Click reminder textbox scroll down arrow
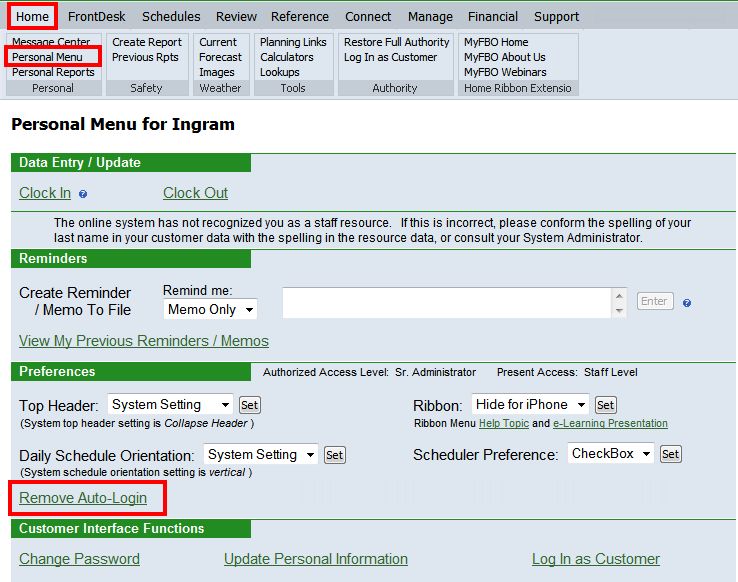Screen dimensions: 738x582 620,310
